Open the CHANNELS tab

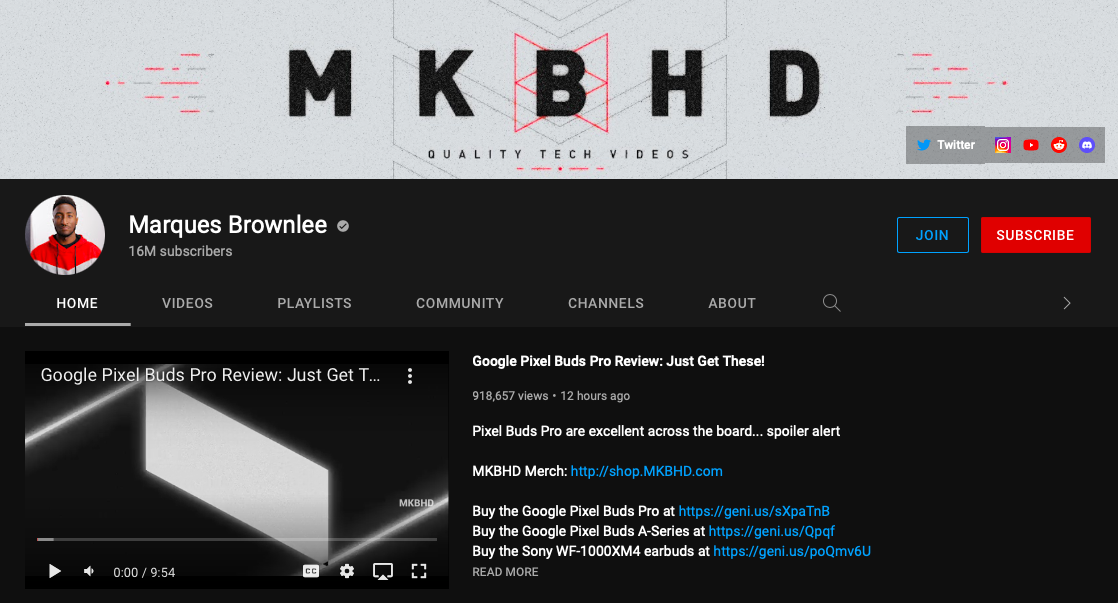606,303
